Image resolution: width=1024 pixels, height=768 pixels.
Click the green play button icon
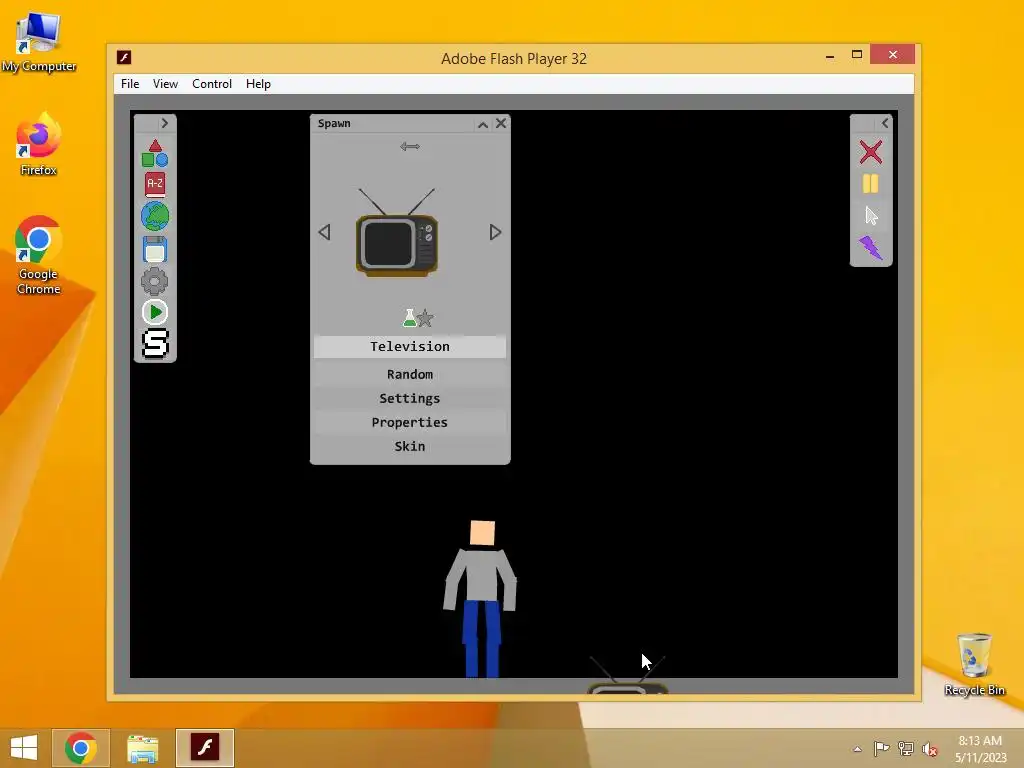[155, 312]
